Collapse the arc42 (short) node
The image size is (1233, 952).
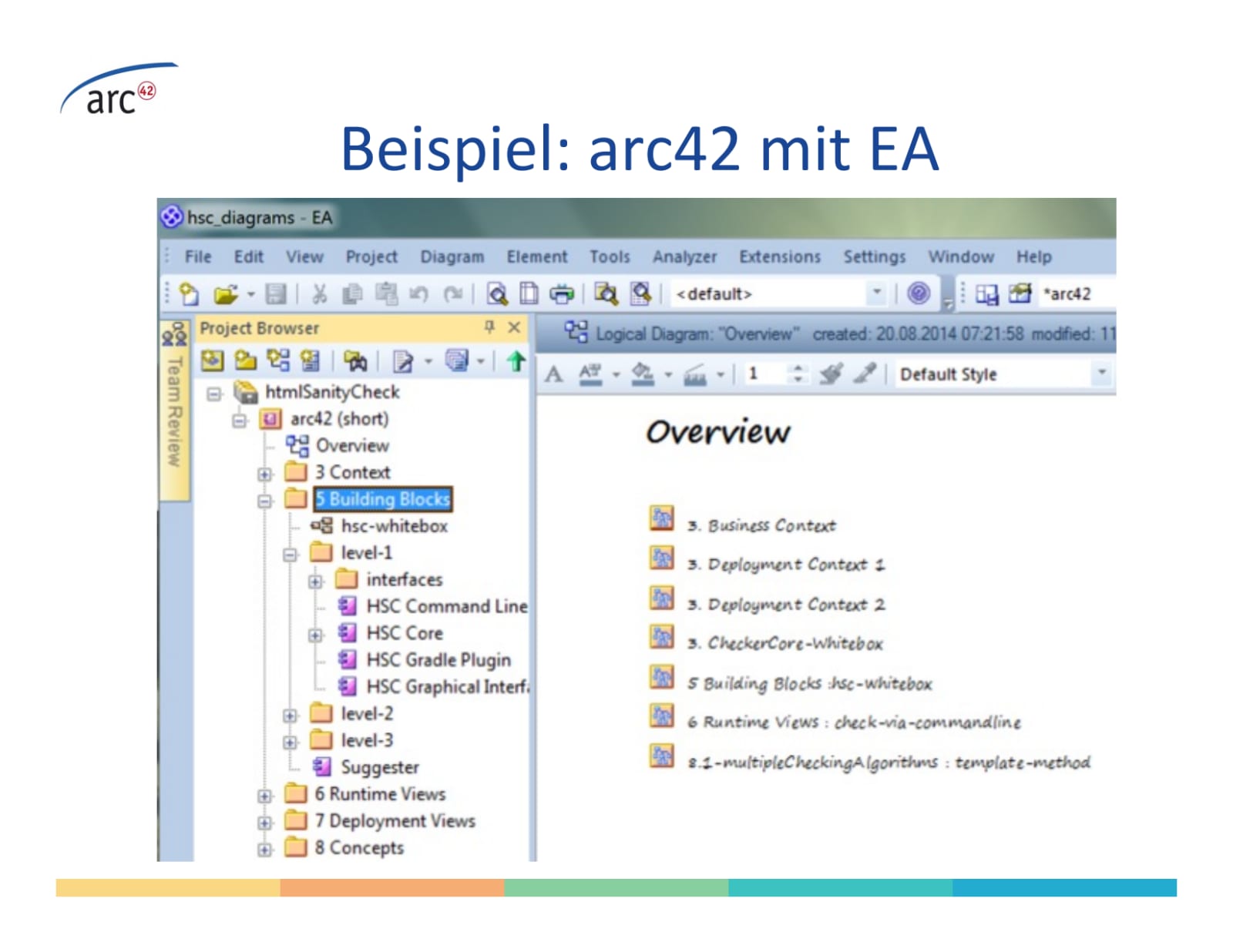click(240, 421)
